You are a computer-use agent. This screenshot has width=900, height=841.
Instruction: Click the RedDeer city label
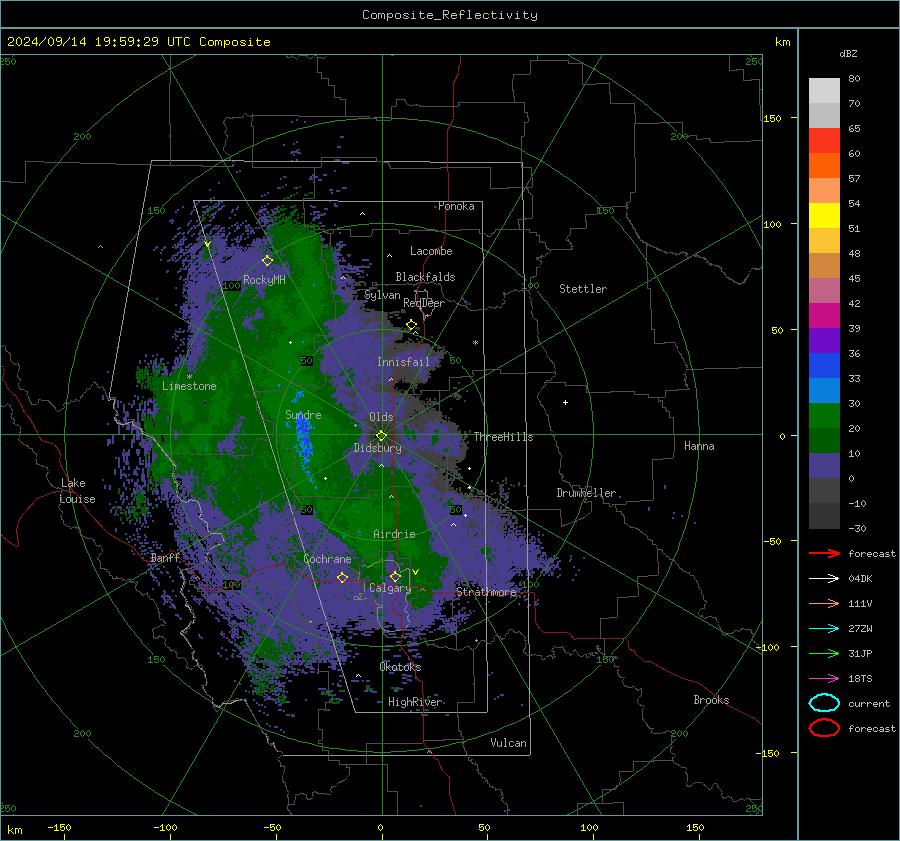click(424, 303)
